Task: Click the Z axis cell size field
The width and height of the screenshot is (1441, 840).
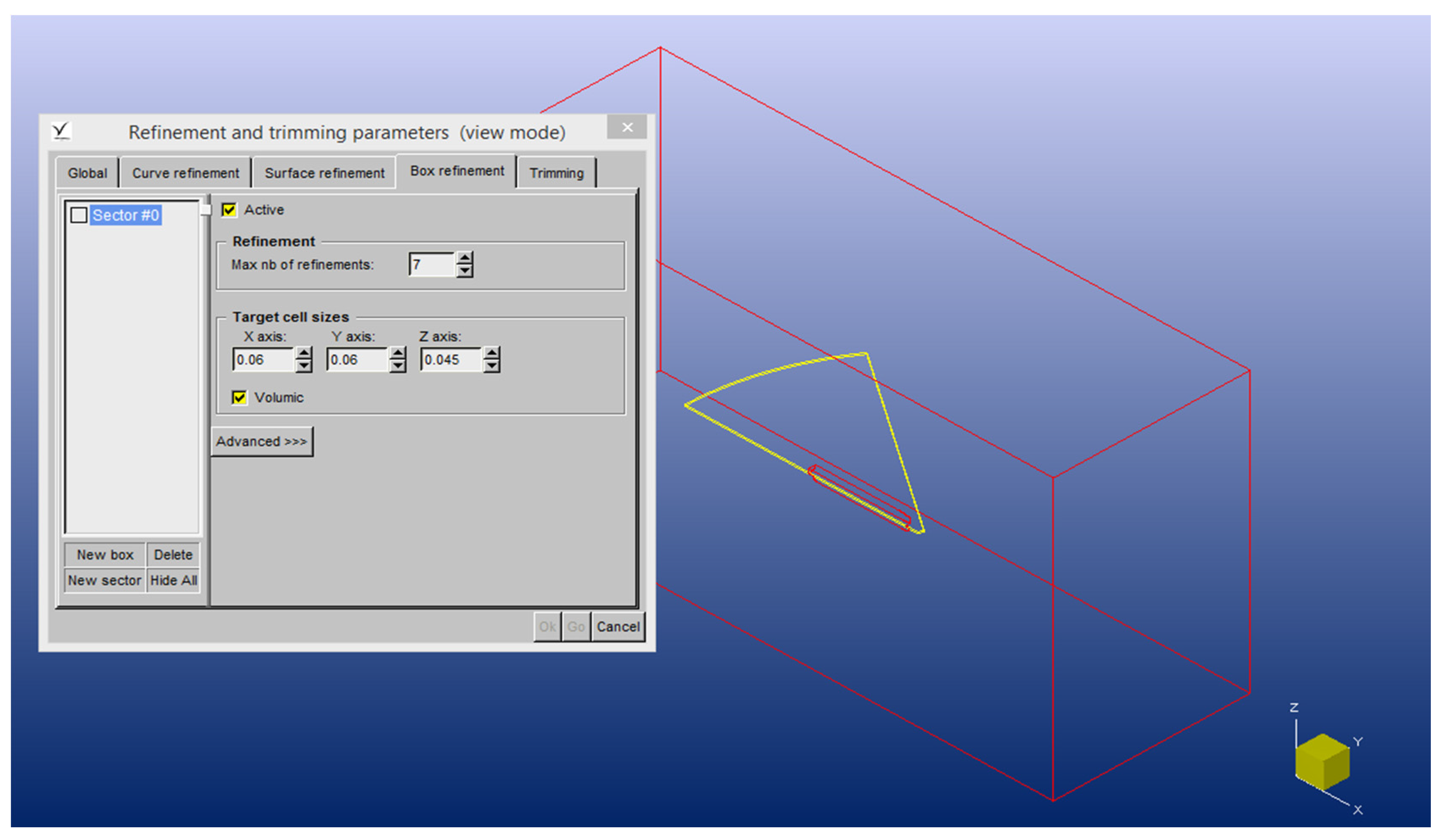Action: pos(452,360)
